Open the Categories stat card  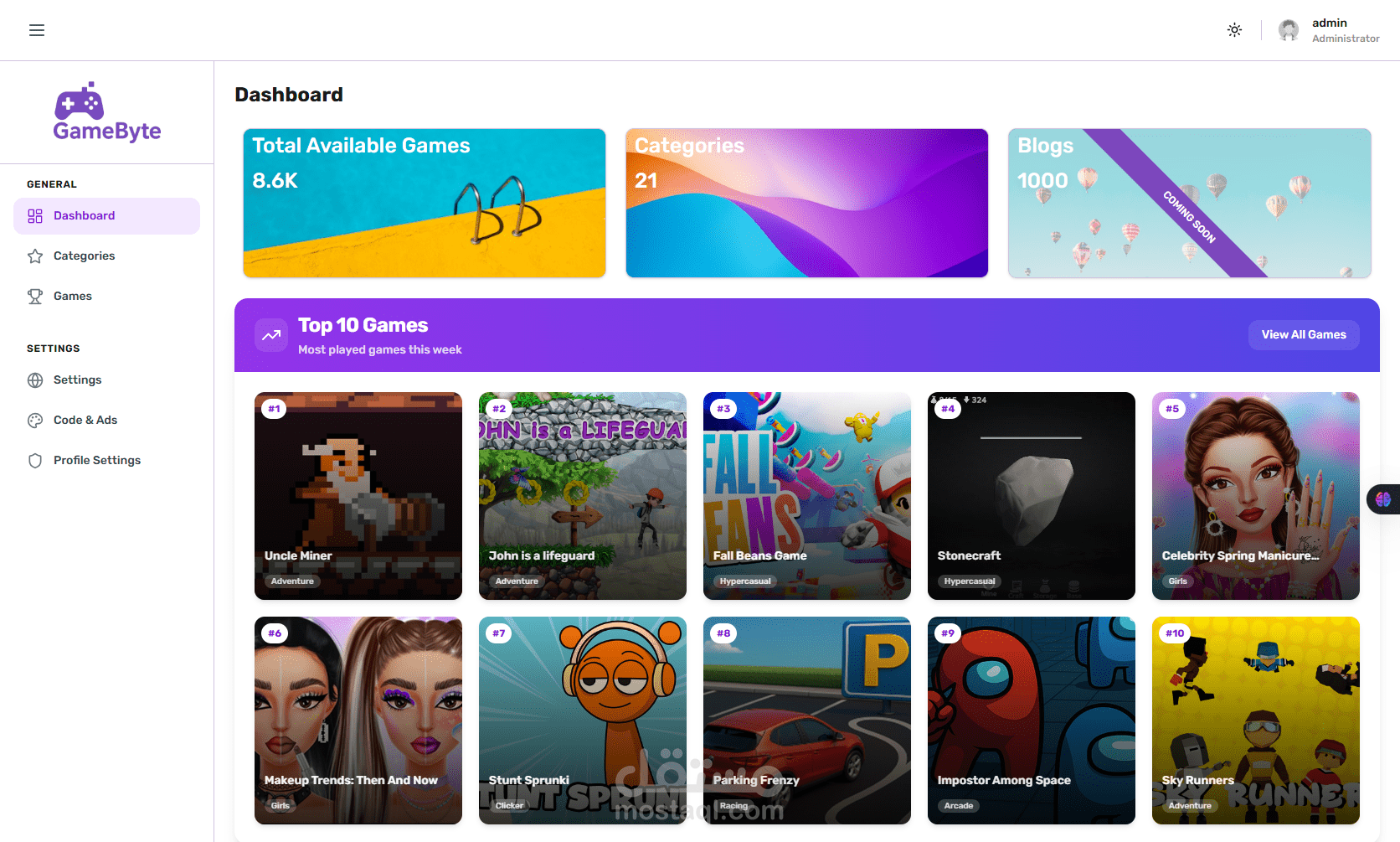pyautogui.click(x=807, y=203)
